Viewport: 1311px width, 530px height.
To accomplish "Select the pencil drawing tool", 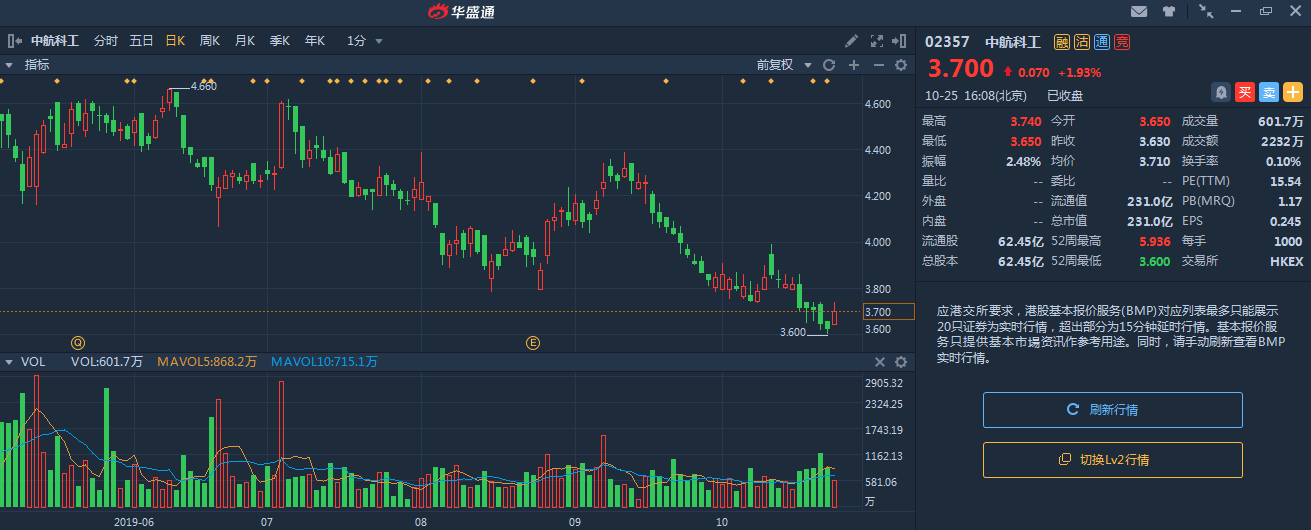I will (x=851, y=41).
